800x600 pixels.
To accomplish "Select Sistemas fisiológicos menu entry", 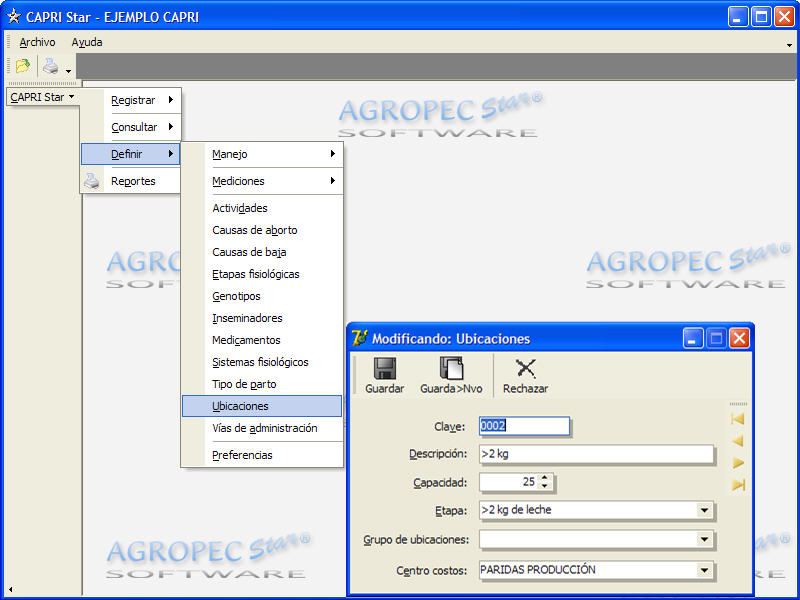I will (260, 362).
